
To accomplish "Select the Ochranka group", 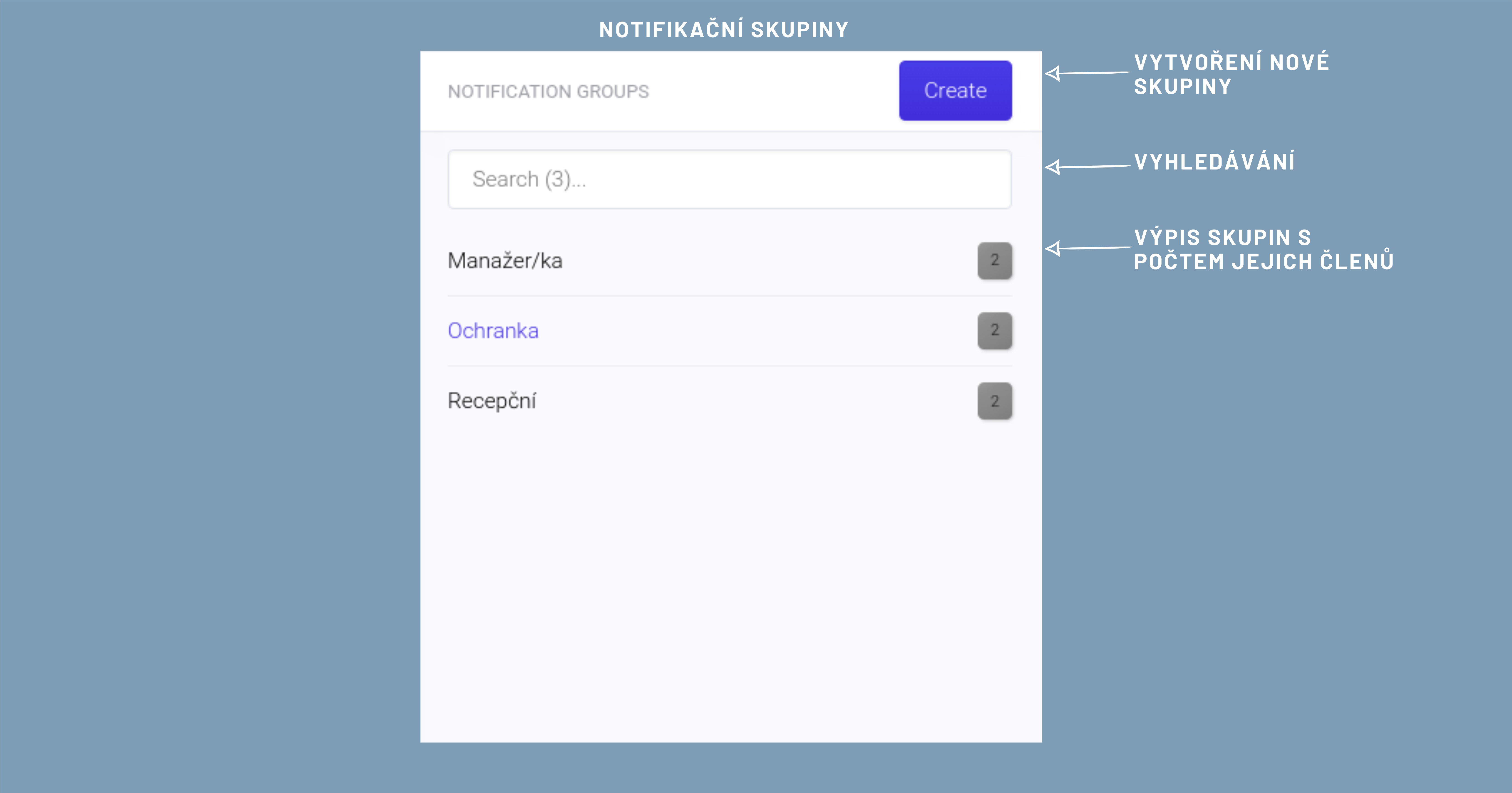I will click(x=493, y=331).
